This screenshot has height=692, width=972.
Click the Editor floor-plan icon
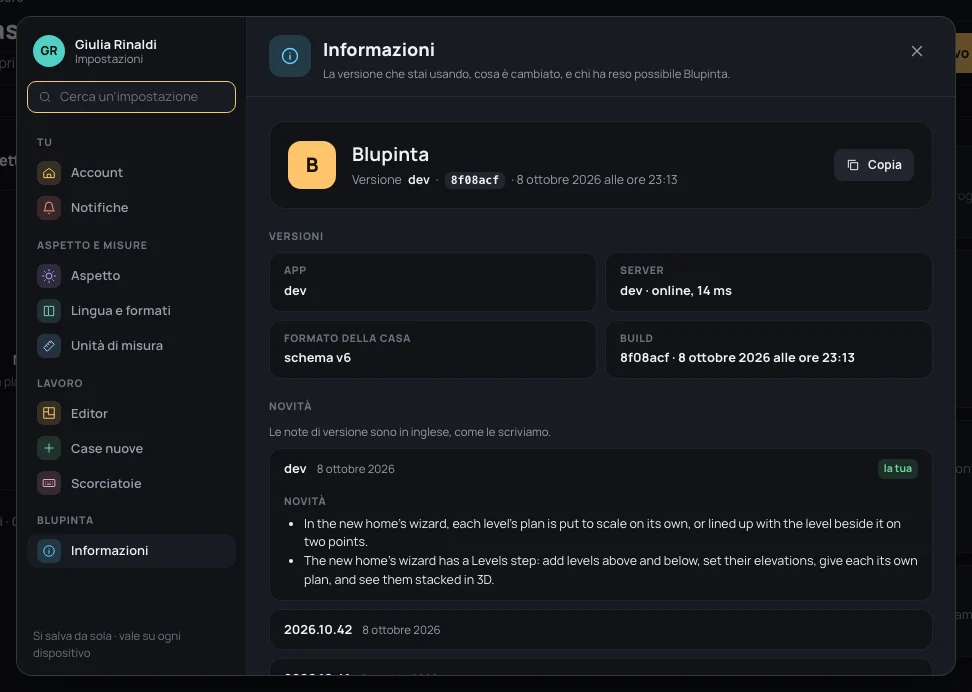(x=49, y=414)
